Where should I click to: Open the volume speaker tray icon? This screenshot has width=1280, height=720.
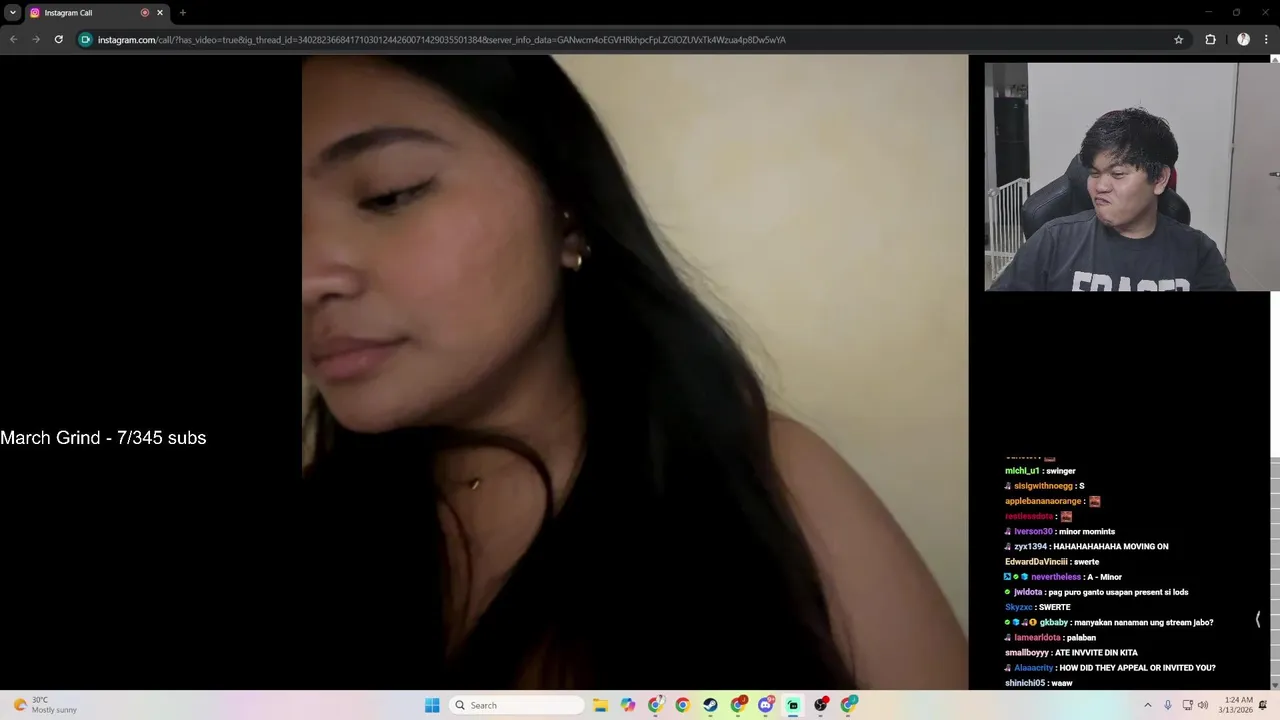click(1203, 705)
